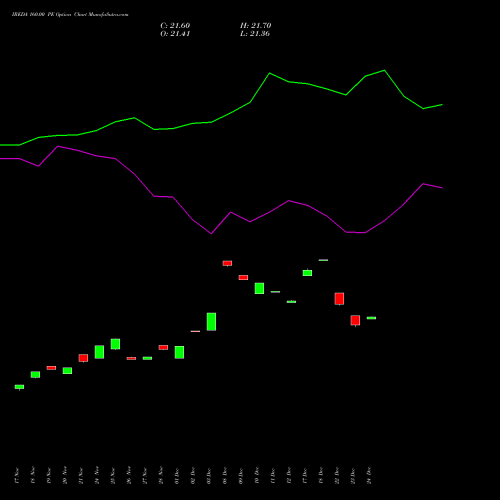
Task: Click the green candlestick for 17 Dec
Action: pos(307,273)
